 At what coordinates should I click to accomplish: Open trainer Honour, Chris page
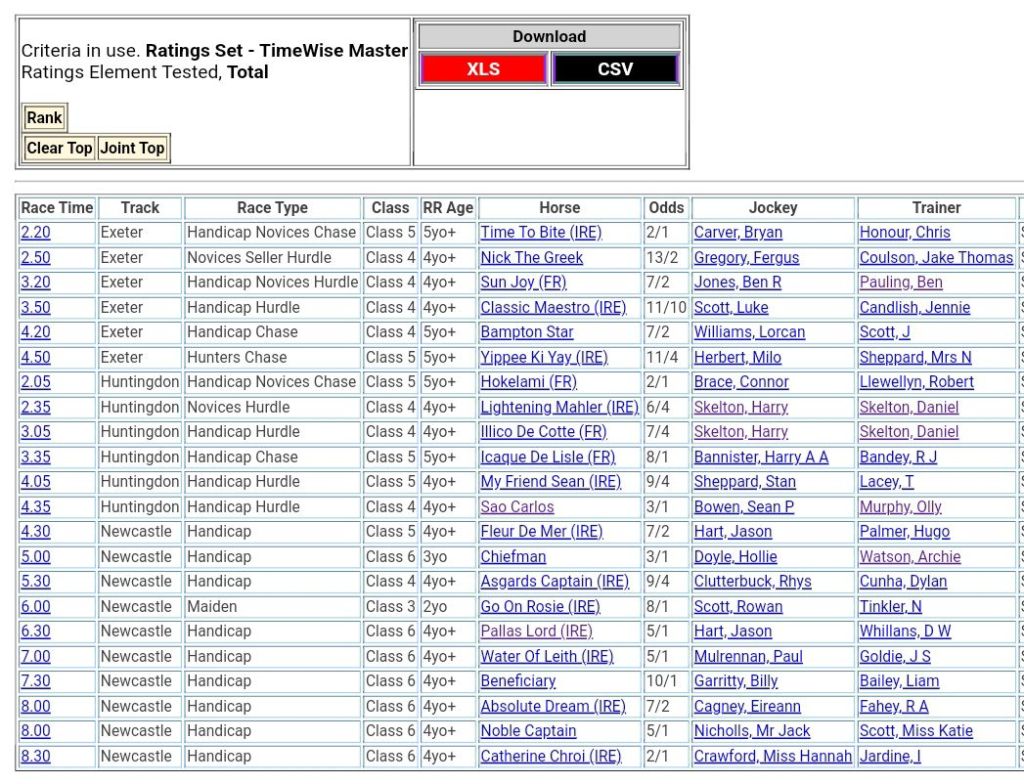905,232
